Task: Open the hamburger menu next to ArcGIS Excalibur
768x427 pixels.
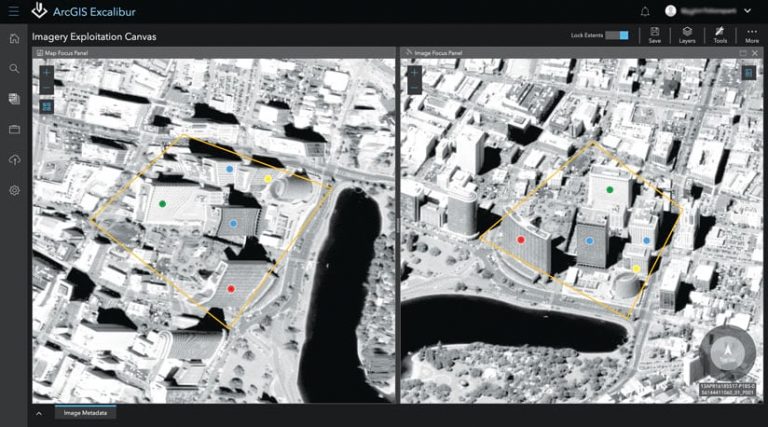Action: (x=14, y=11)
